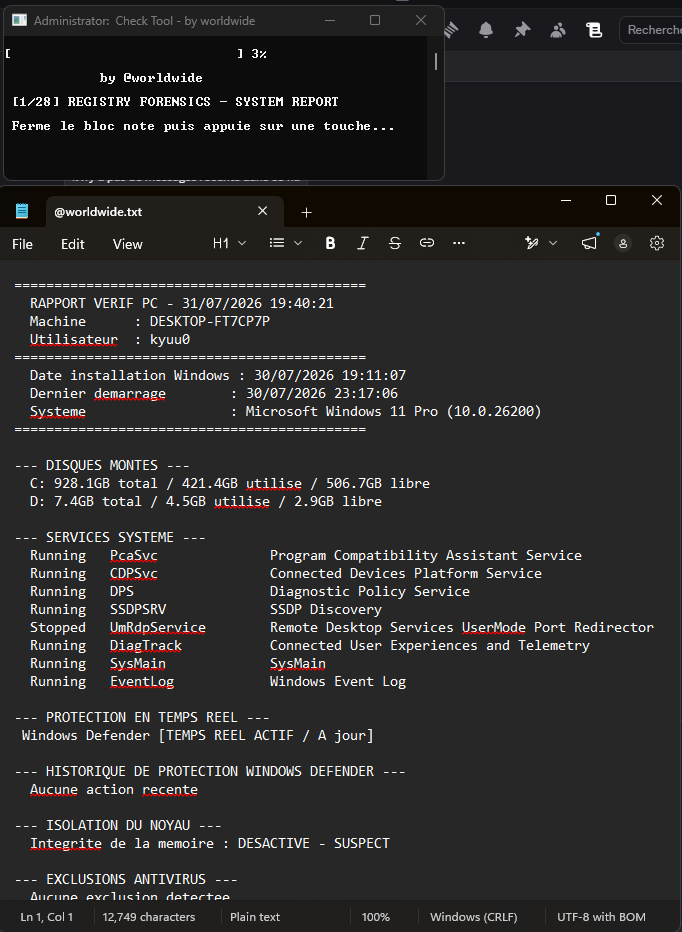Click the machine name DESKTOP-FT7CP7P
682x932 pixels.
click(x=210, y=322)
